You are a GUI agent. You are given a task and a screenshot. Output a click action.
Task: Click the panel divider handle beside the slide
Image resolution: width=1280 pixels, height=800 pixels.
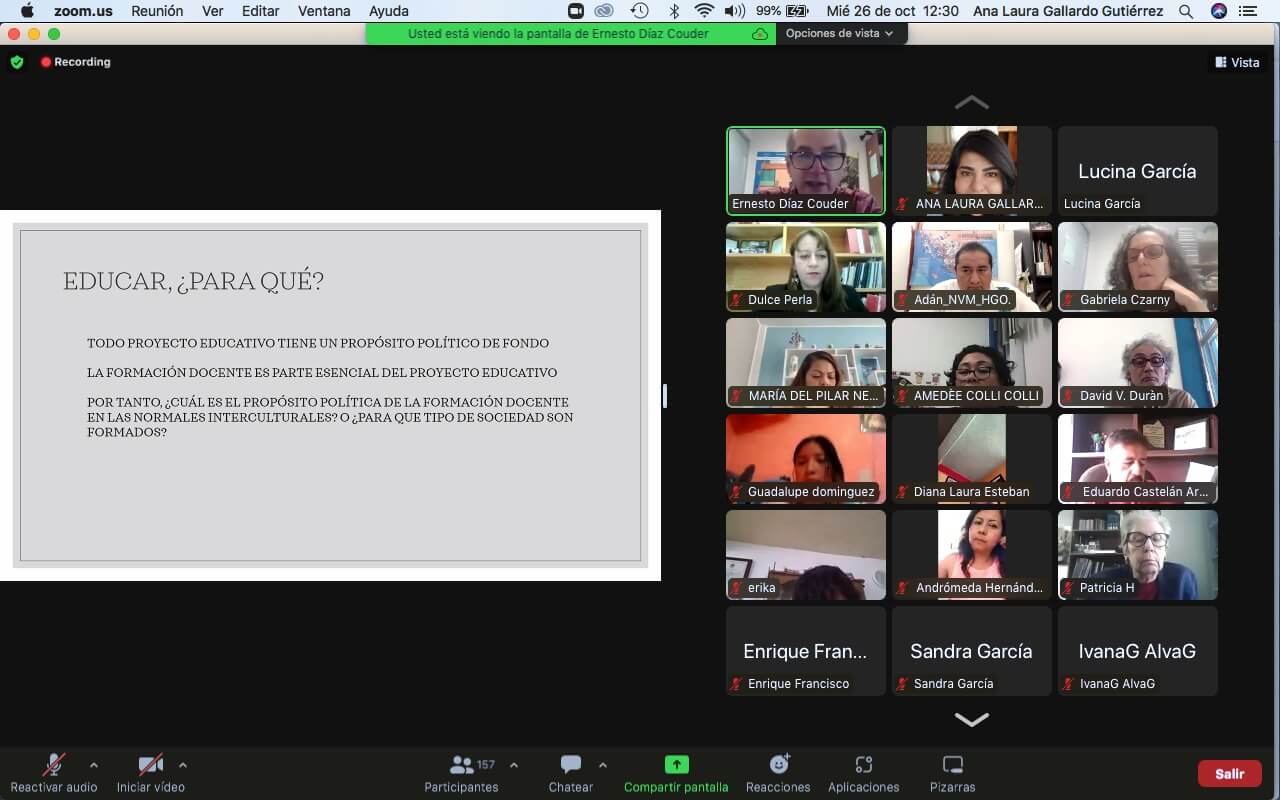(x=665, y=396)
